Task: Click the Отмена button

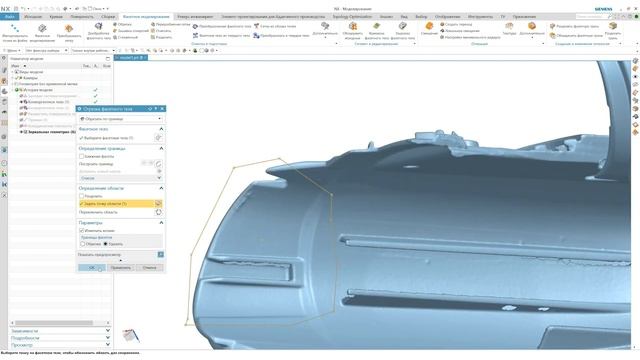Action: pos(149,267)
